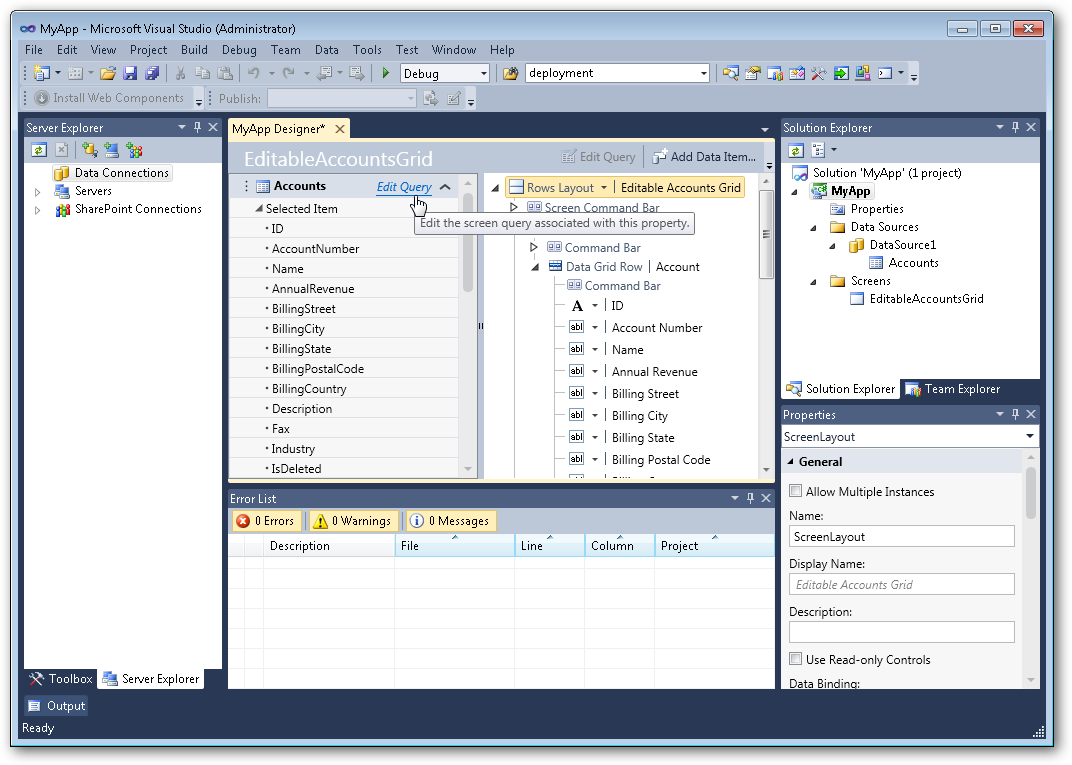
Task: Pin the Properties panel
Action: tap(1014, 414)
